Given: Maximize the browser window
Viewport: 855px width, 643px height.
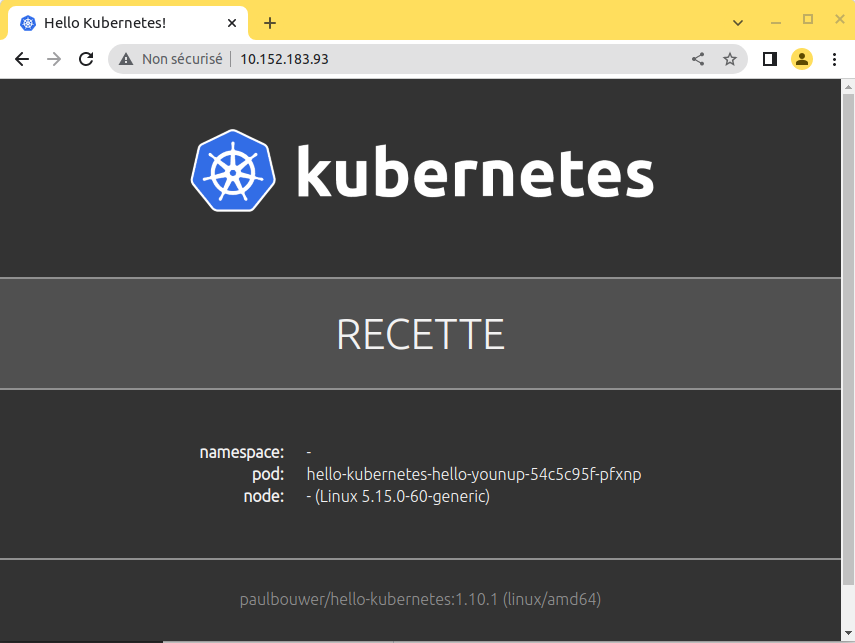Looking at the screenshot, I should click(808, 20).
